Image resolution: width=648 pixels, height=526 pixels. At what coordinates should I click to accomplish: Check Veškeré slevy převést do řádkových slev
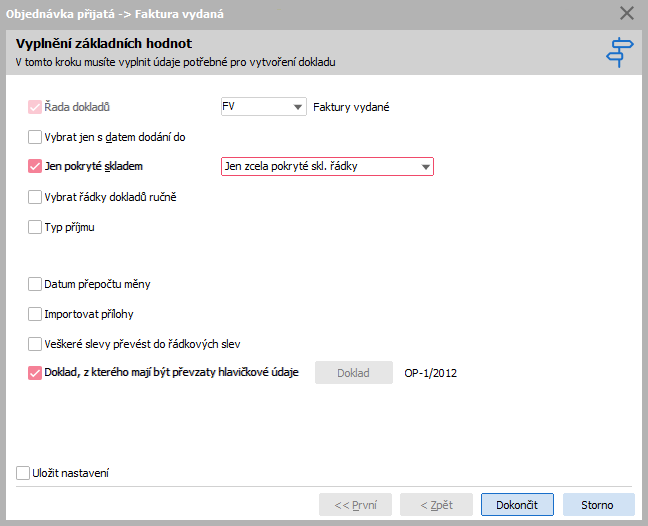36,344
